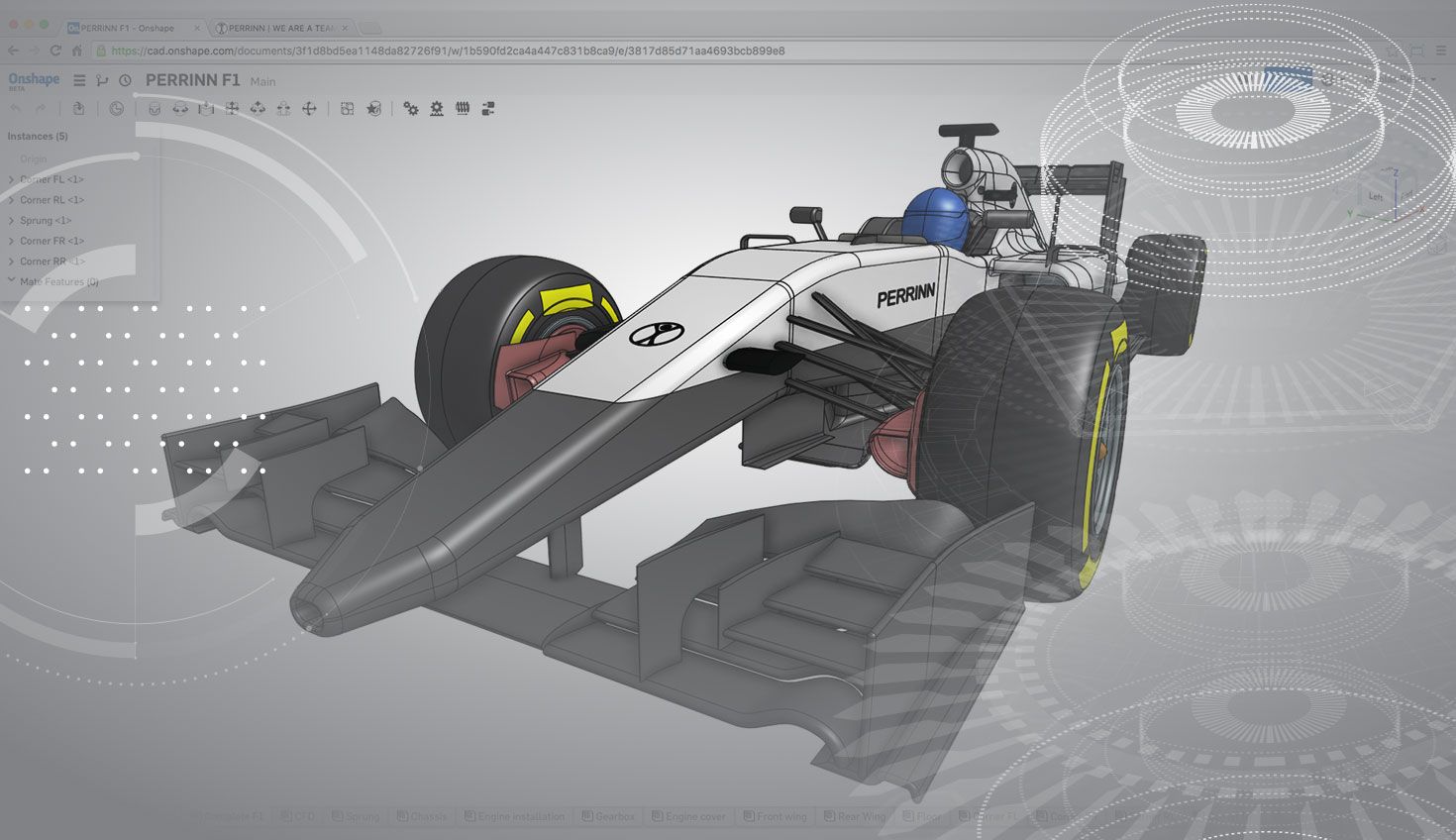Image resolution: width=1456 pixels, height=840 pixels.
Task: Select the Linear relation tool icon
Action: [488, 109]
